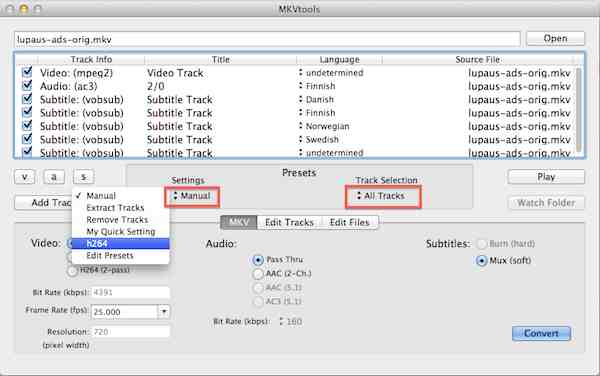Click the 'v' video track selection button
Screen dimensions: 600x376
(x=24, y=177)
